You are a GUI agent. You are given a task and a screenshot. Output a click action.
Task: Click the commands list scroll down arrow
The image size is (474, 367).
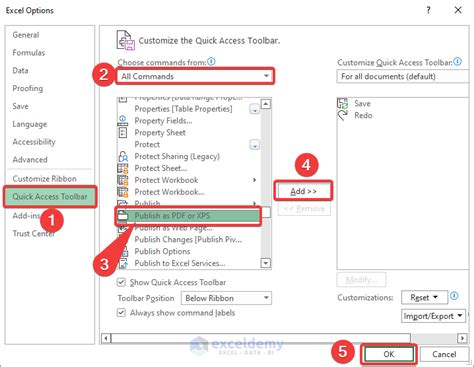(x=266, y=263)
